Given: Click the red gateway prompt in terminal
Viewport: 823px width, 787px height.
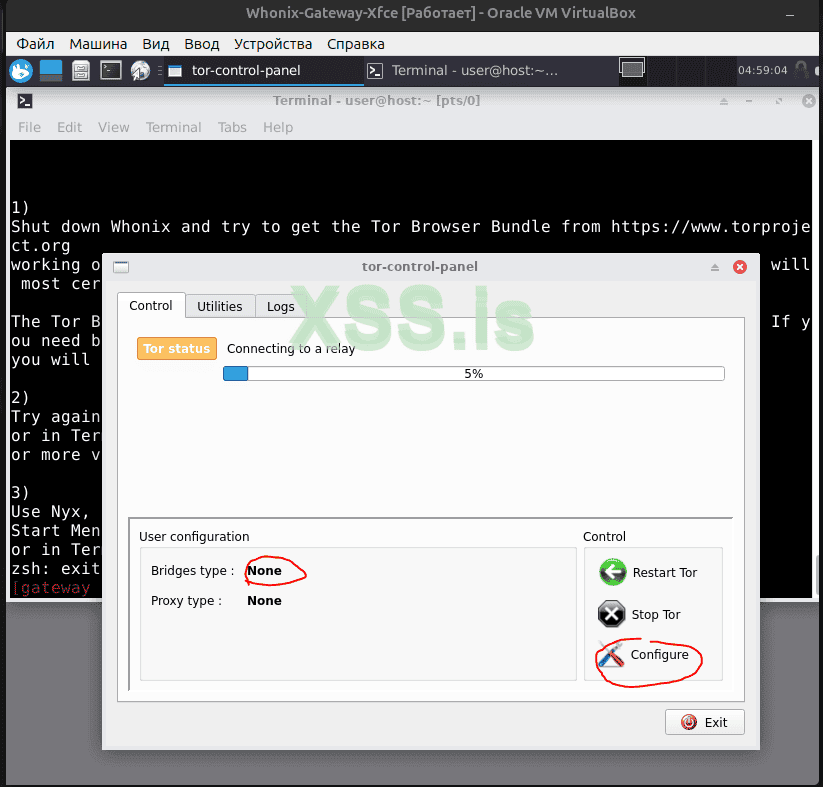Looking at the screenshot, I should [51, 588].
